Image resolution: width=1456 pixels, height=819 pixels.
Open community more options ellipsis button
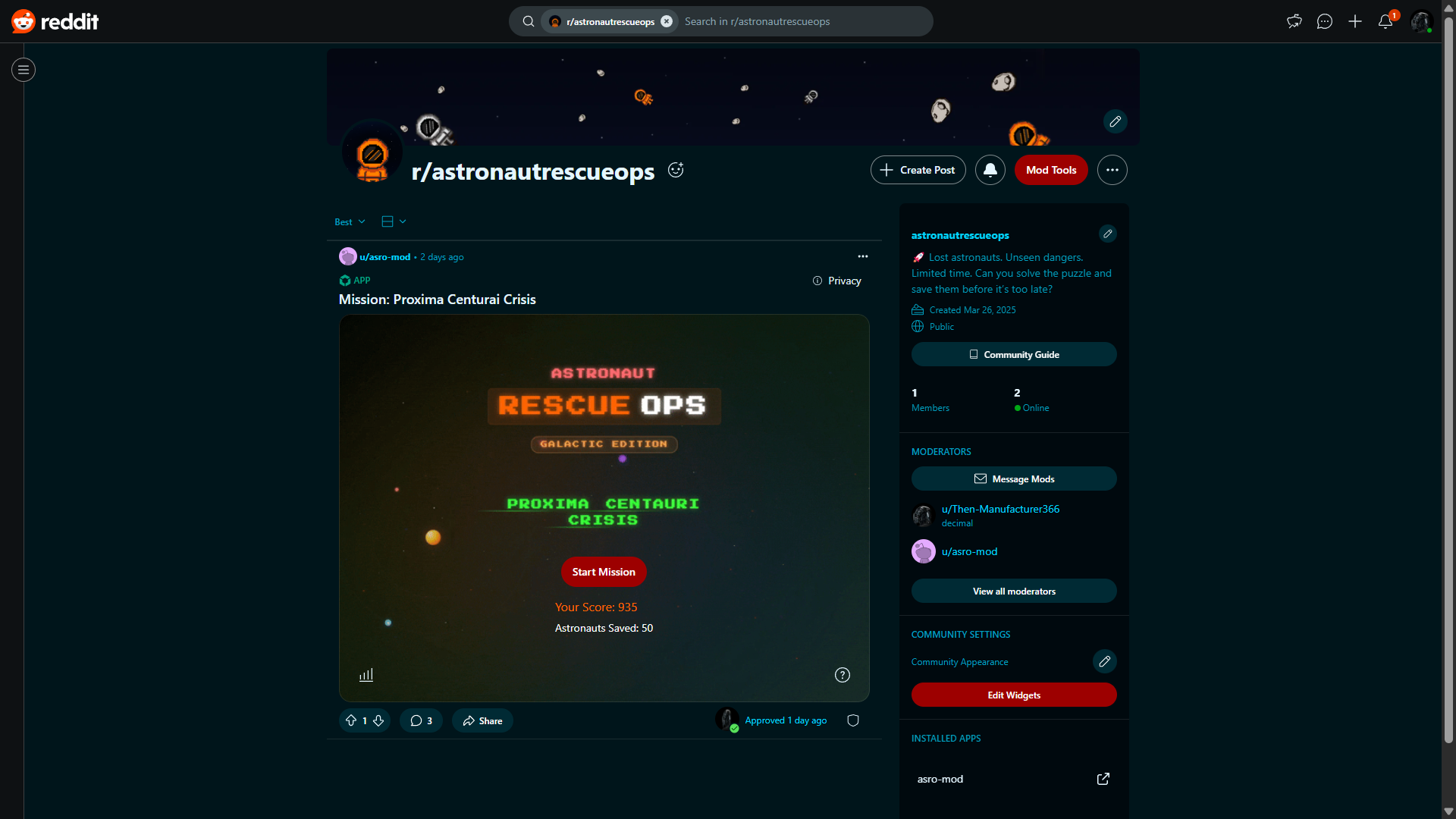pos(1112,170)
